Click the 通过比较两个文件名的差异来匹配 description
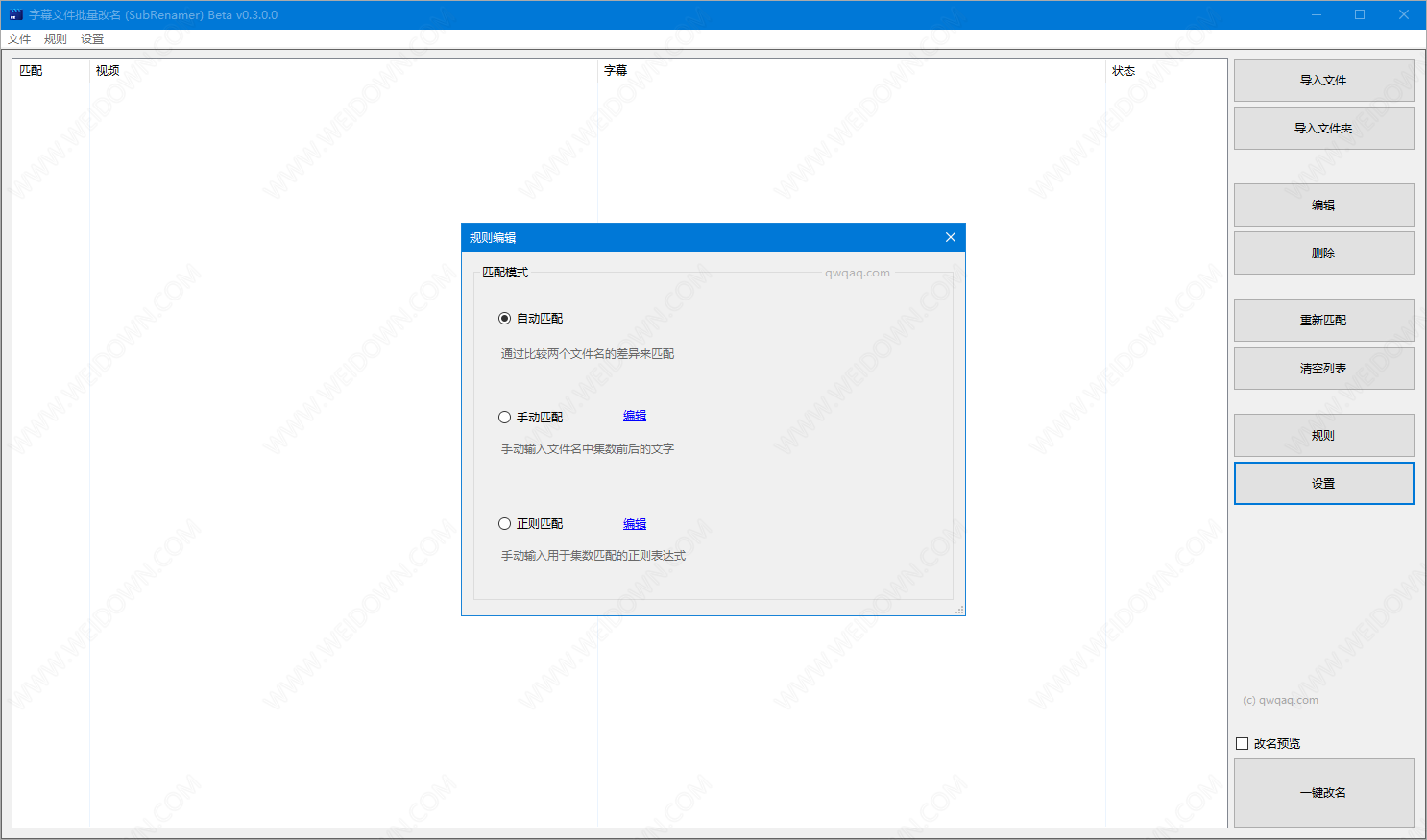The width and height of the screenshot is (1427, 840). (x=588, y=353)
